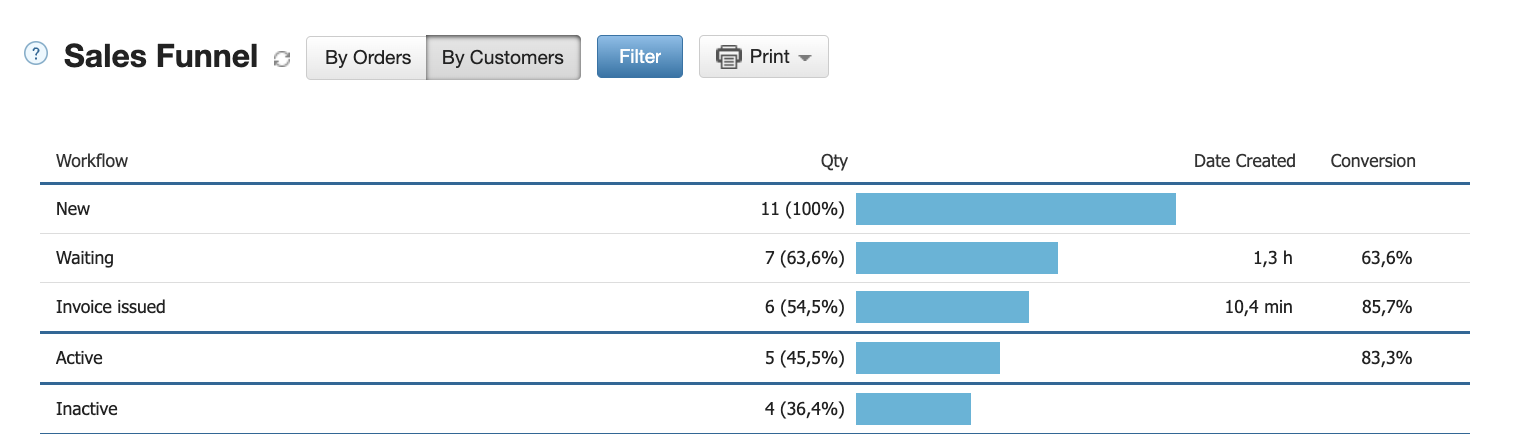Screen dimensions: 1518x448
Task: Refresh the Sales Funnel report
Action: [x=282, y=59]
